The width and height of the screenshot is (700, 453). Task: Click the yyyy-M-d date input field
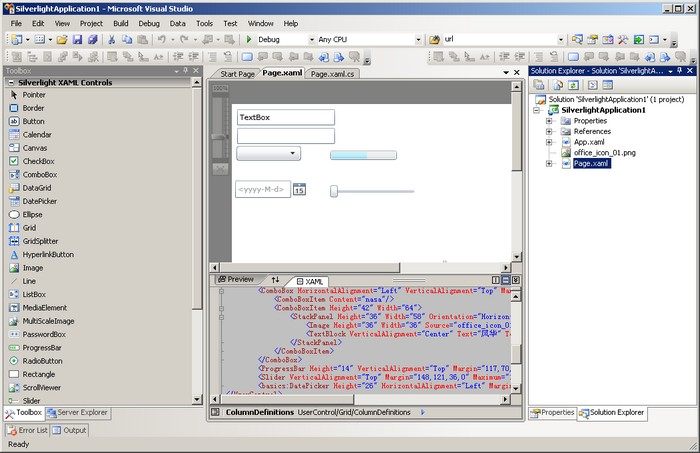click(x=263, y=189)
